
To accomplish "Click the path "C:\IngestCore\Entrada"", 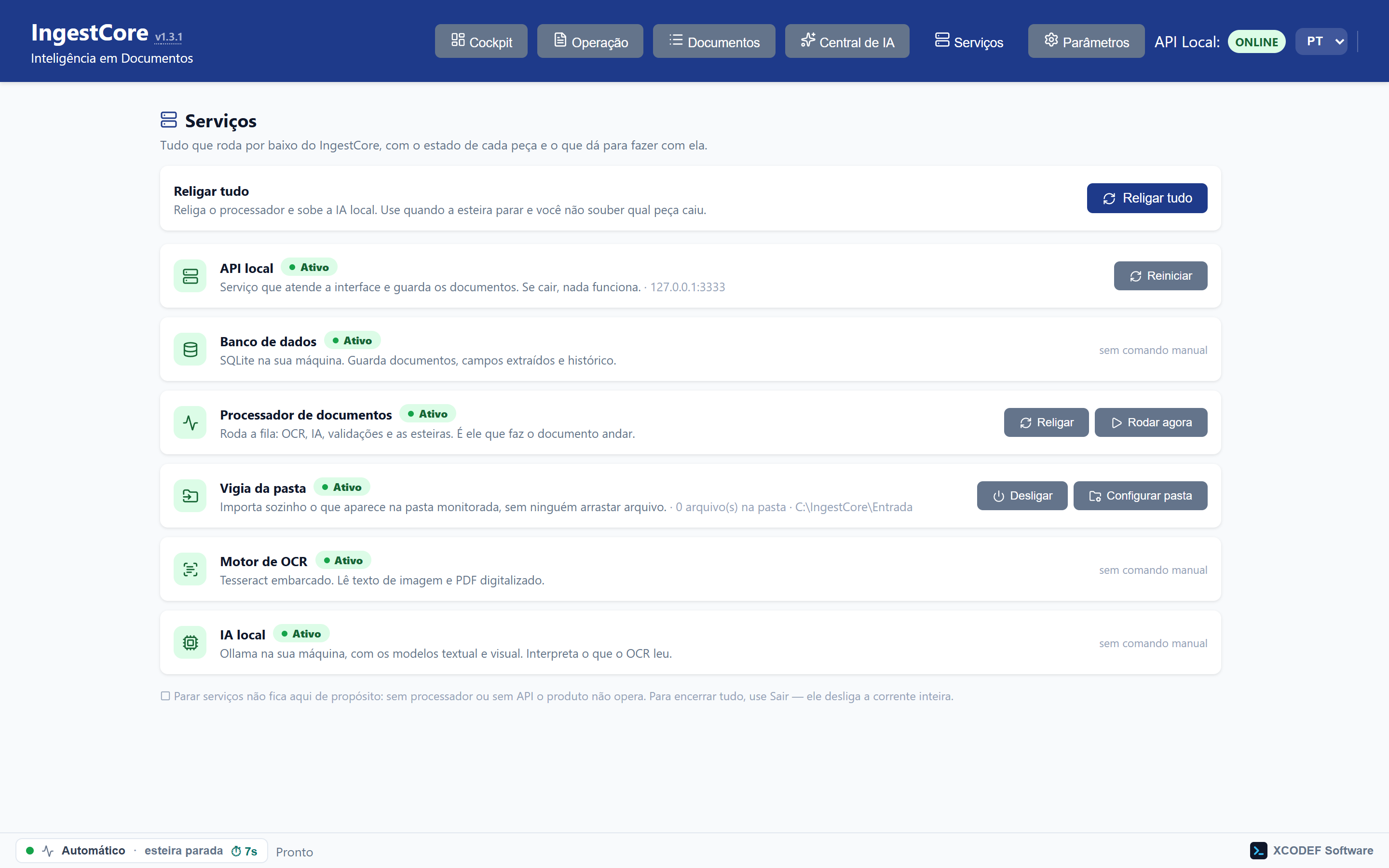I will 854,507.
